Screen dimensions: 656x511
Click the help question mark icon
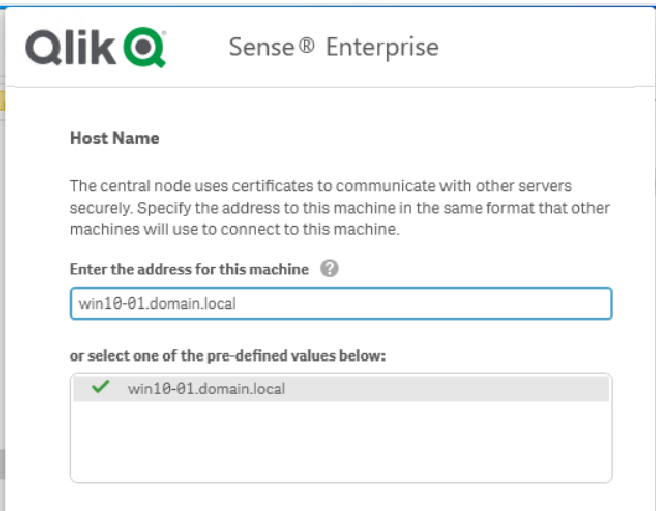pyautogui.click(x=329, y=268)
